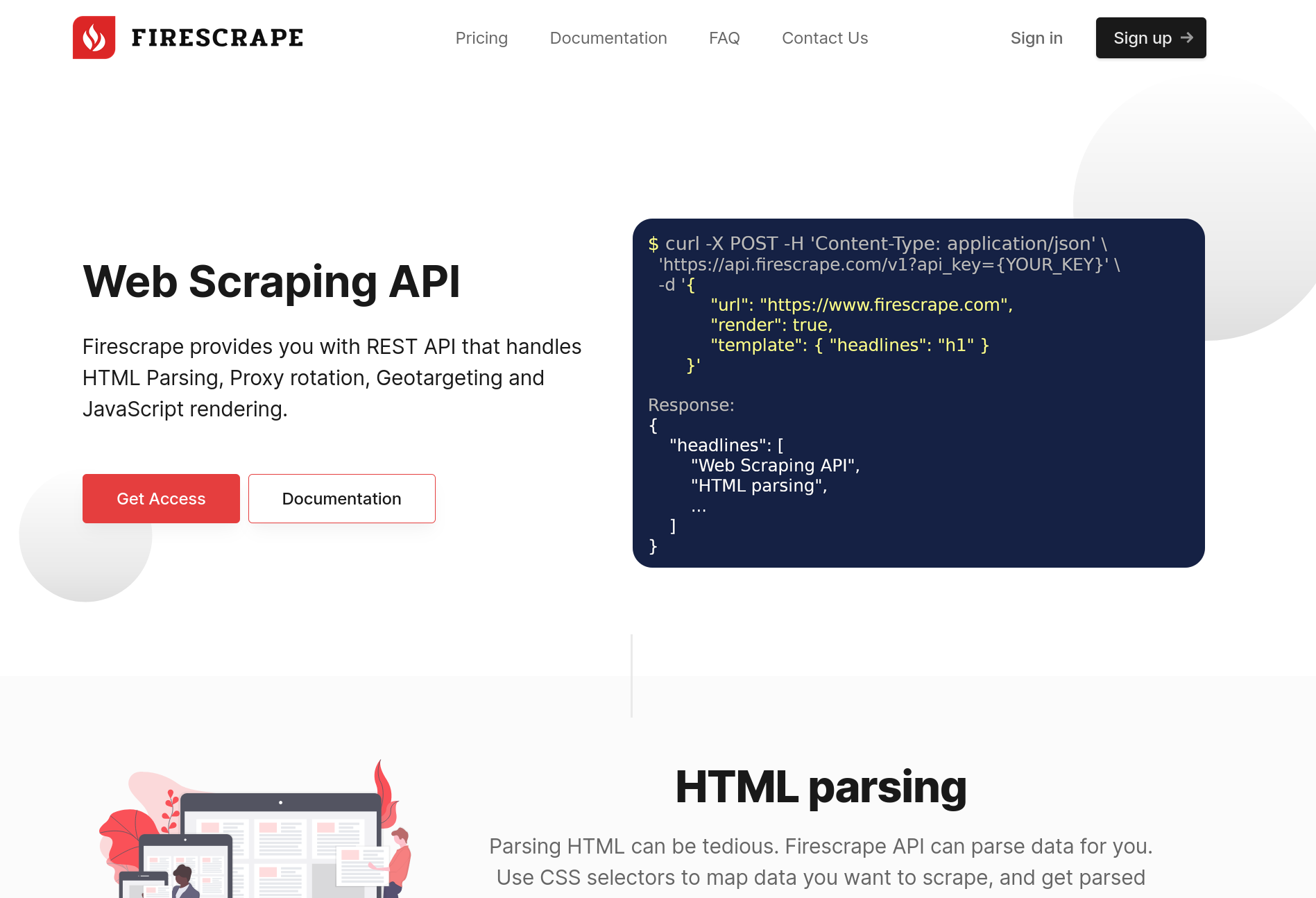Click the paragraph starting with Firescrape provides

point(332,378)
